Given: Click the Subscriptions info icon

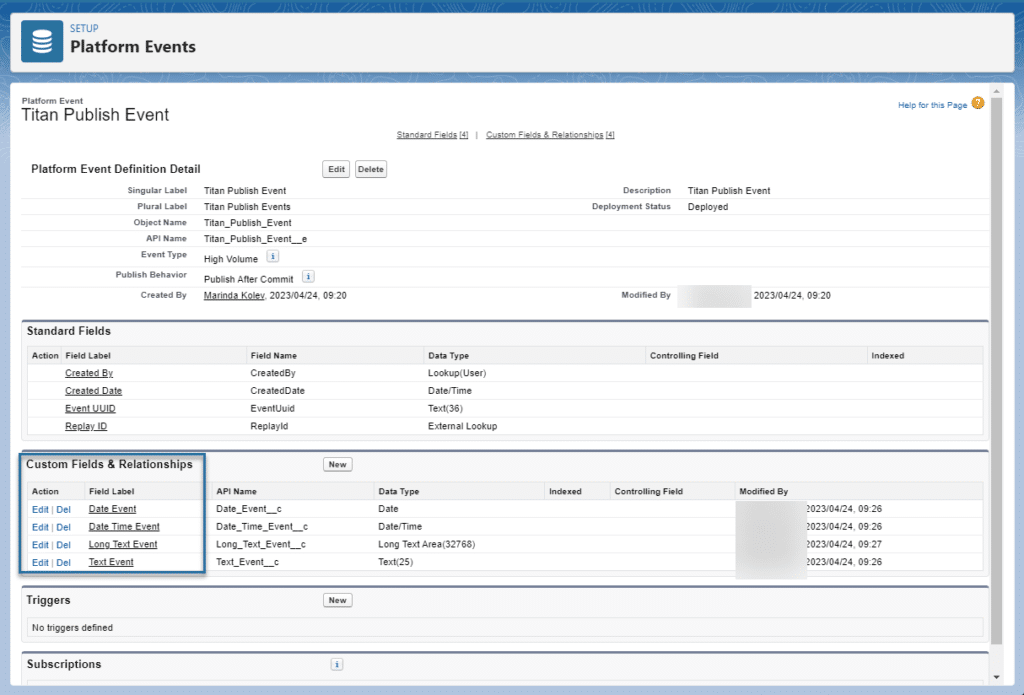Looking at the screenshot, I should 337,664.
